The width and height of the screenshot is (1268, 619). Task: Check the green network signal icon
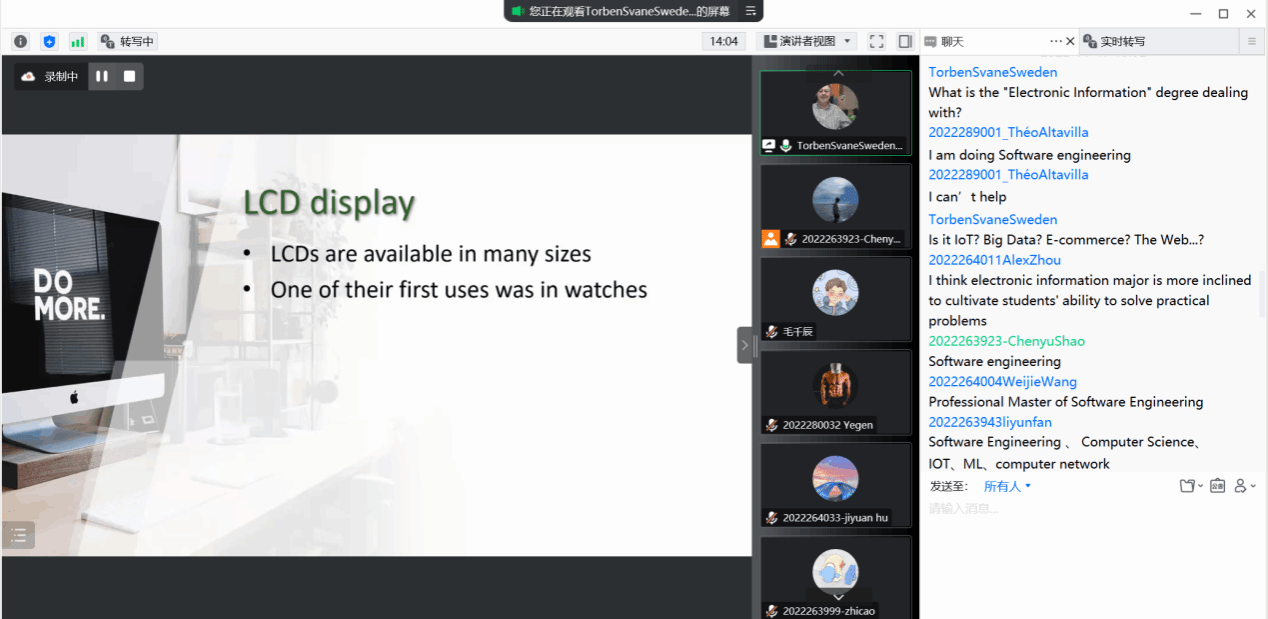point(77,42)
